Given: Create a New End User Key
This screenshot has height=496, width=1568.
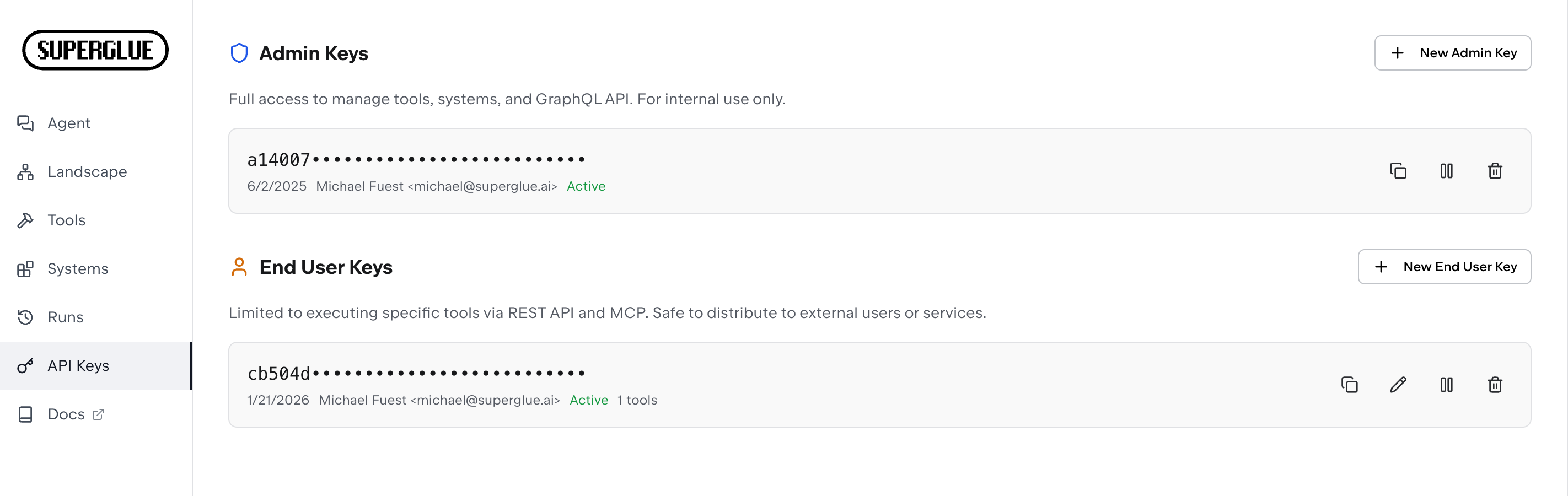Looking at the screenshot, I should point(1445,267).
